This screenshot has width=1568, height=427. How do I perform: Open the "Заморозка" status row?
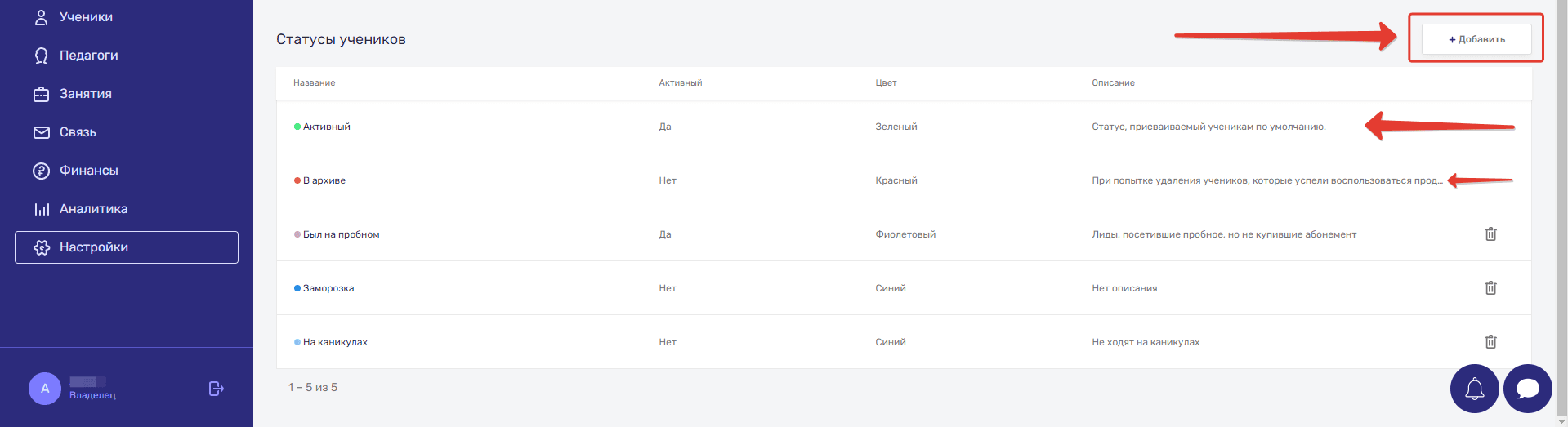328,288
